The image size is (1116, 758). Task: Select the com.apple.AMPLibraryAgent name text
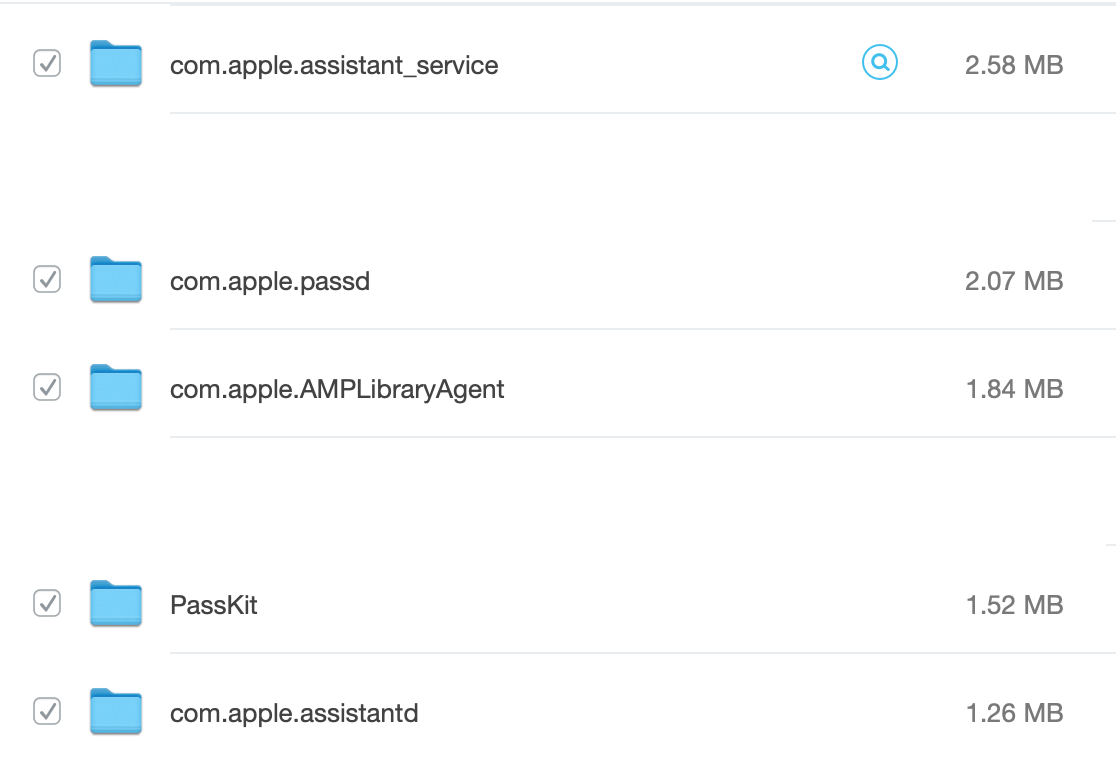tap(337, 389)
